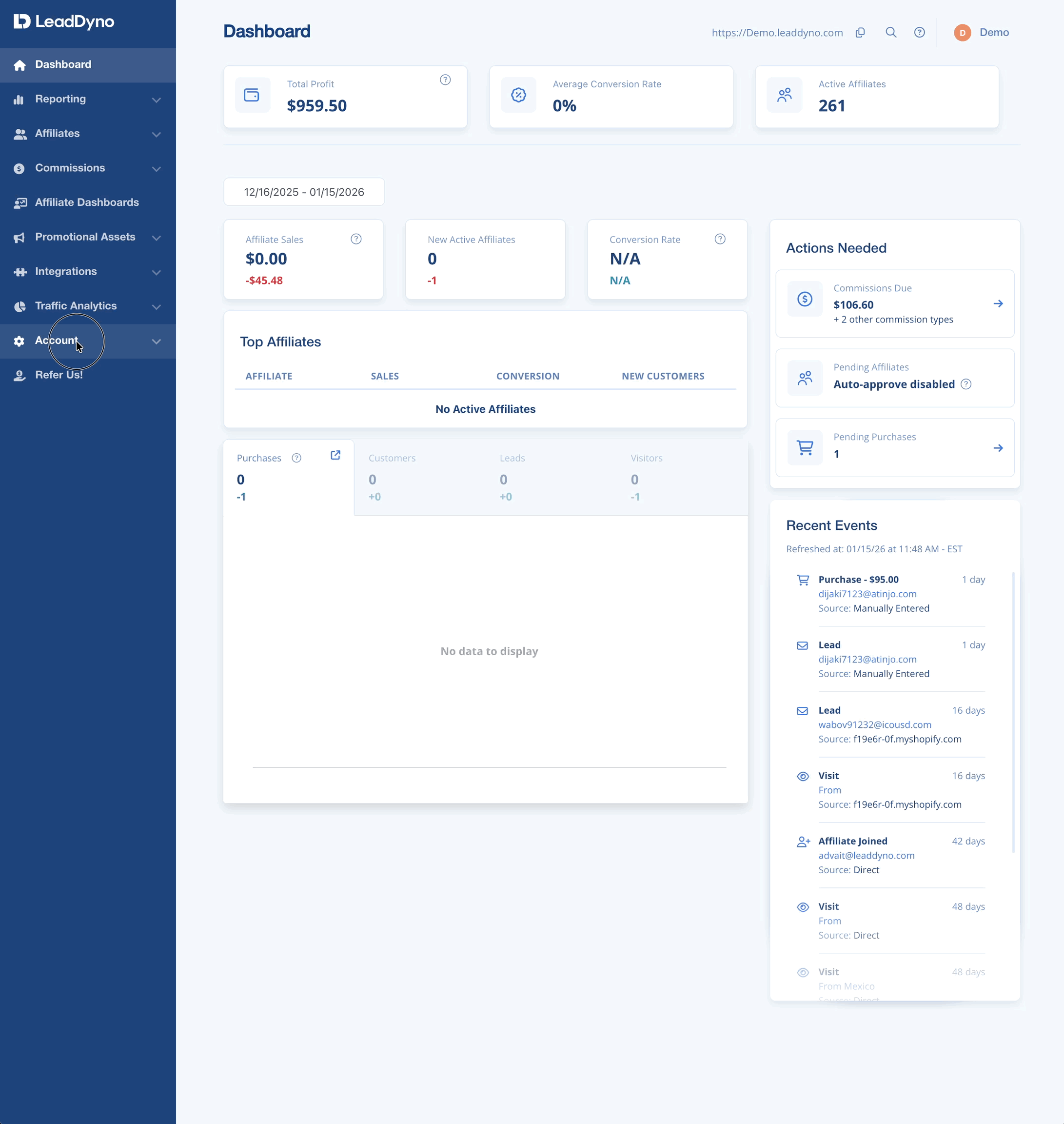Click the Affiliate Sales help icon
Viewport: 1064px width, 1124px height.
(356, 239)
